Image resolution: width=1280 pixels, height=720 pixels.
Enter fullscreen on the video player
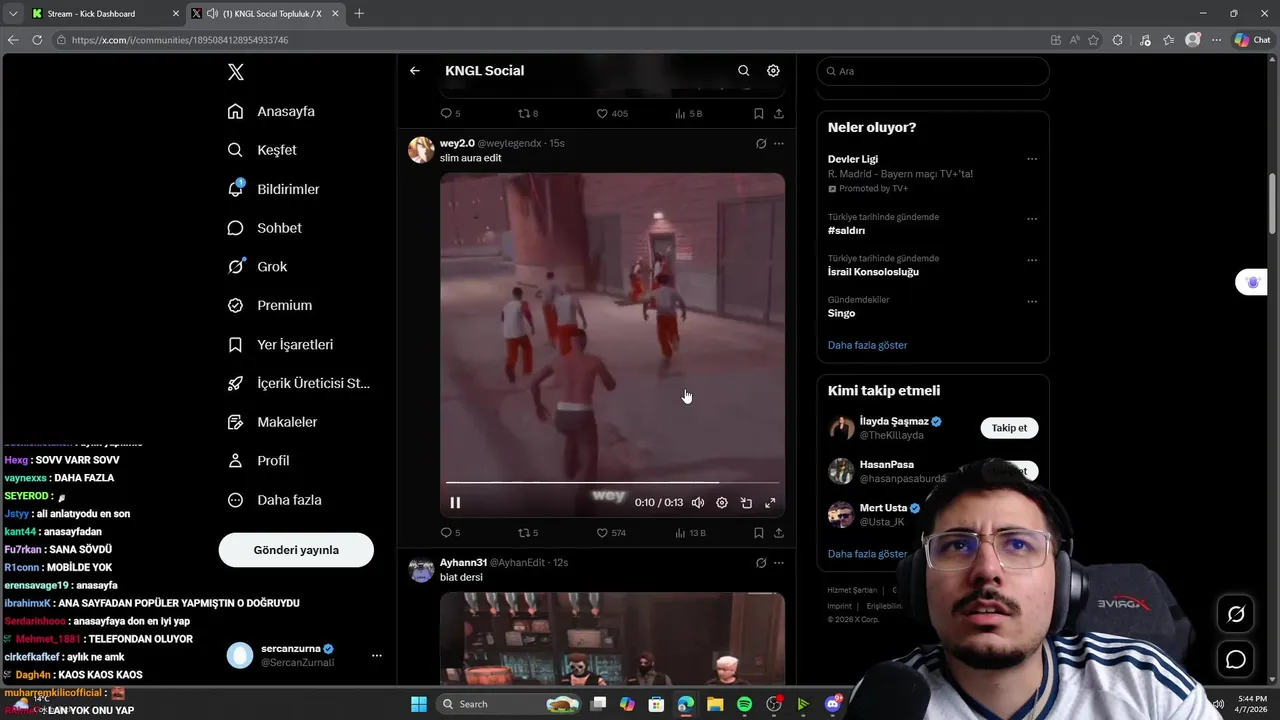pyautogui.click(x=770, y=503)
